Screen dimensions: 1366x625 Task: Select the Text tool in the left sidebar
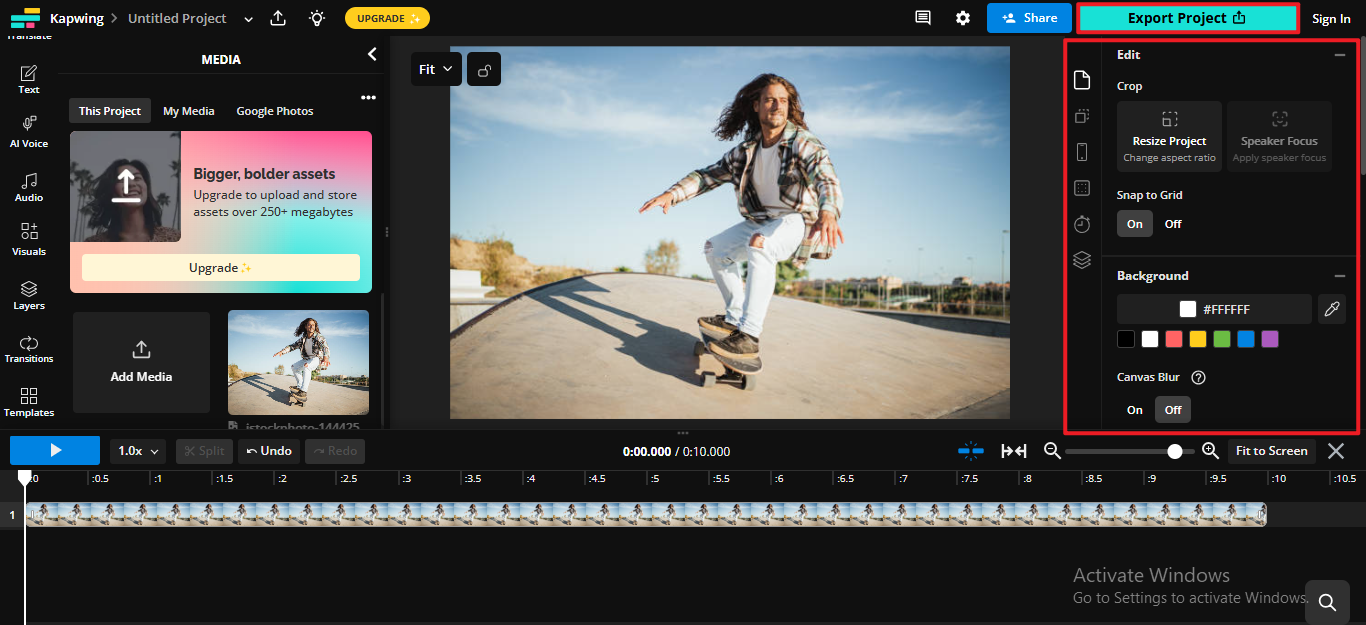point(27,78)
